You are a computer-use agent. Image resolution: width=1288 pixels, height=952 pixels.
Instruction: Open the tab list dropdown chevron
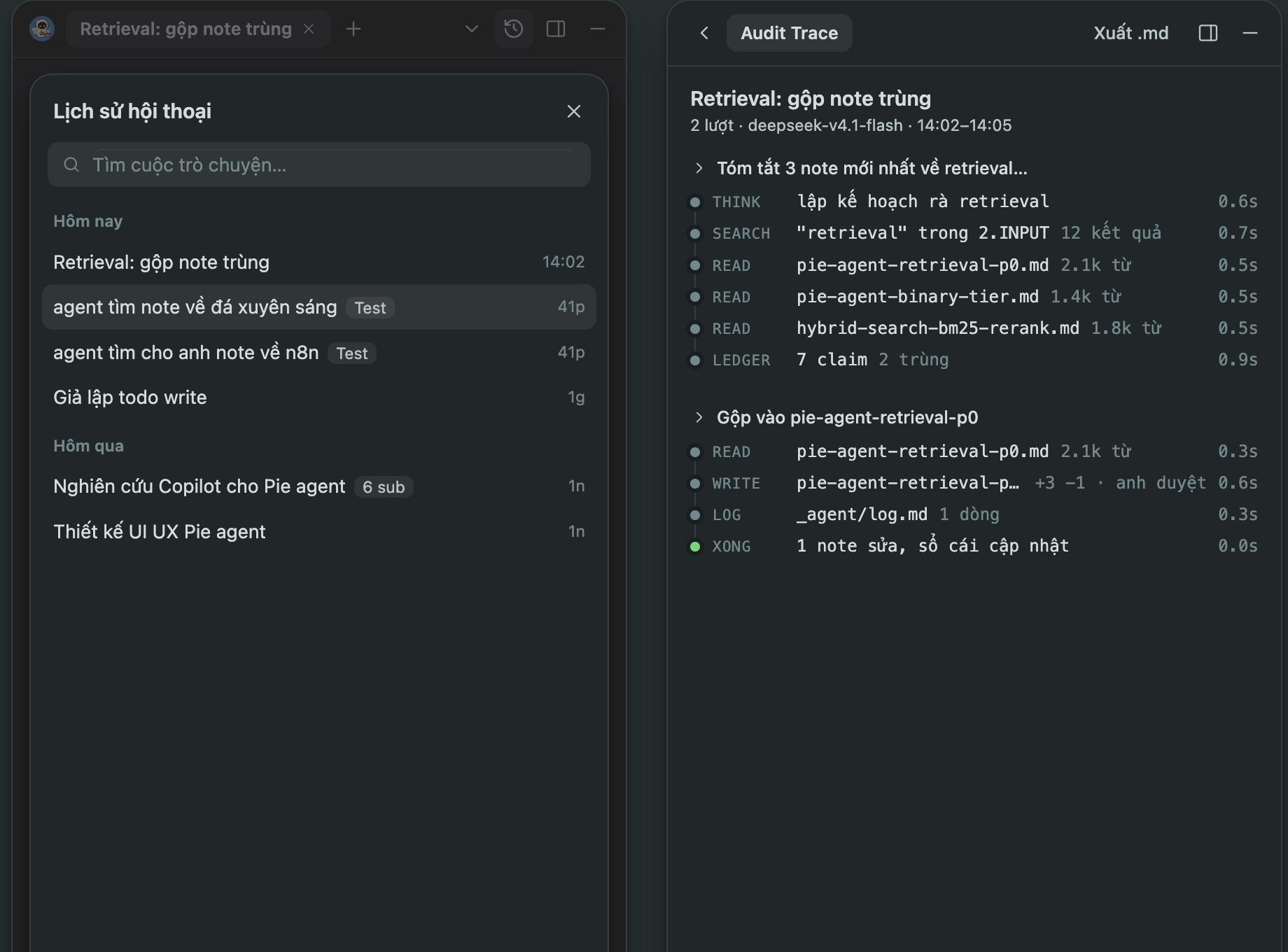pos(471,29)
